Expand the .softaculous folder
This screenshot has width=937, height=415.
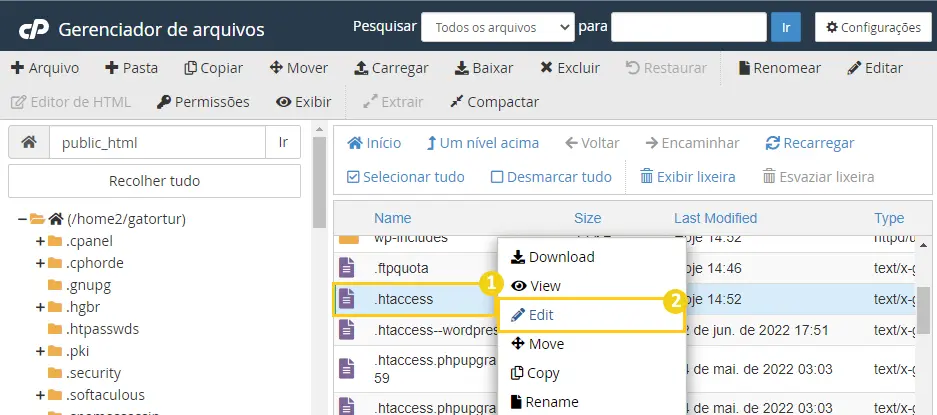point(40,395)
